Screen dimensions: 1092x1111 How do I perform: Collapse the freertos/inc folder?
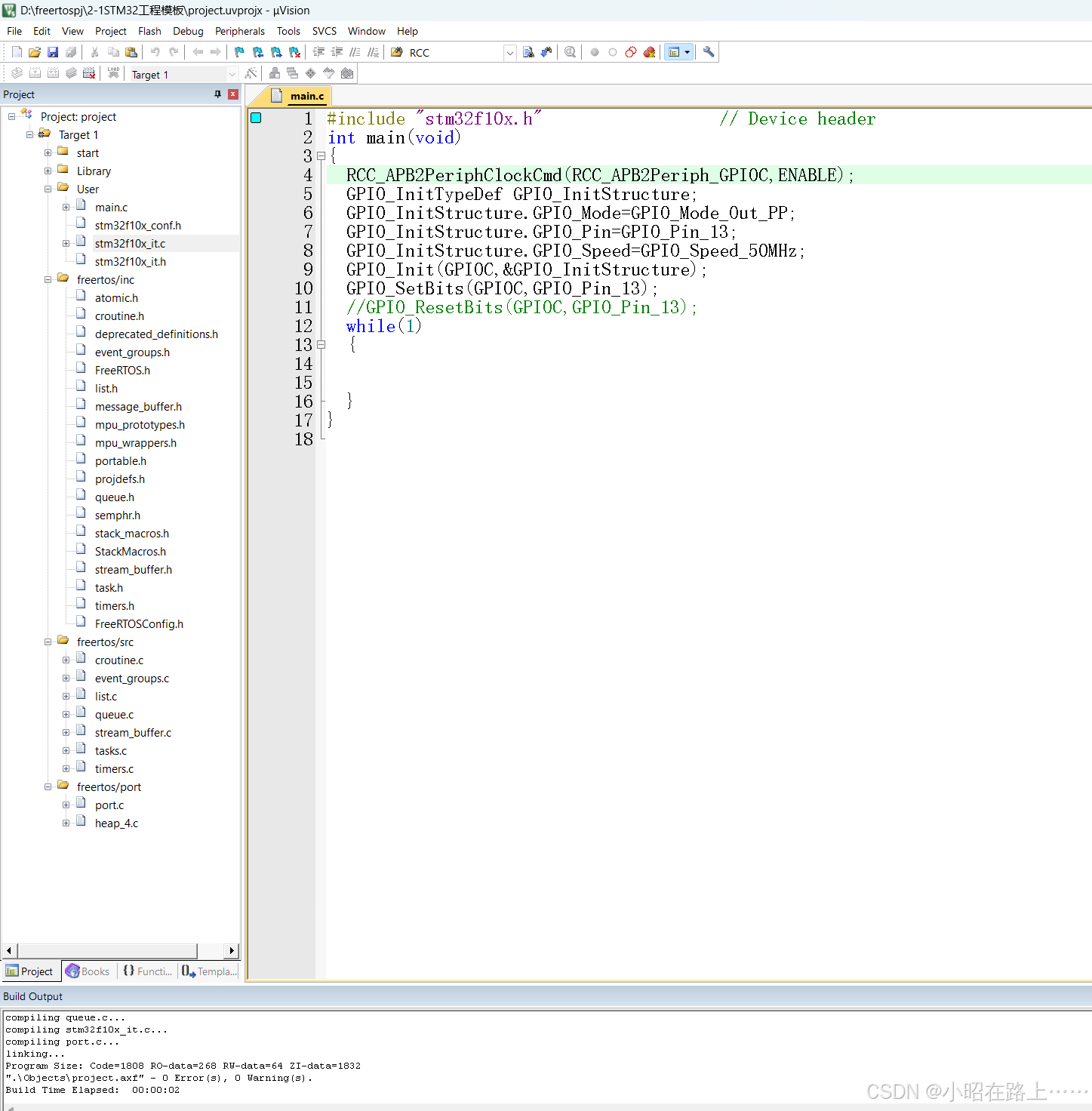pyautogui.click(x=48, y=280)
